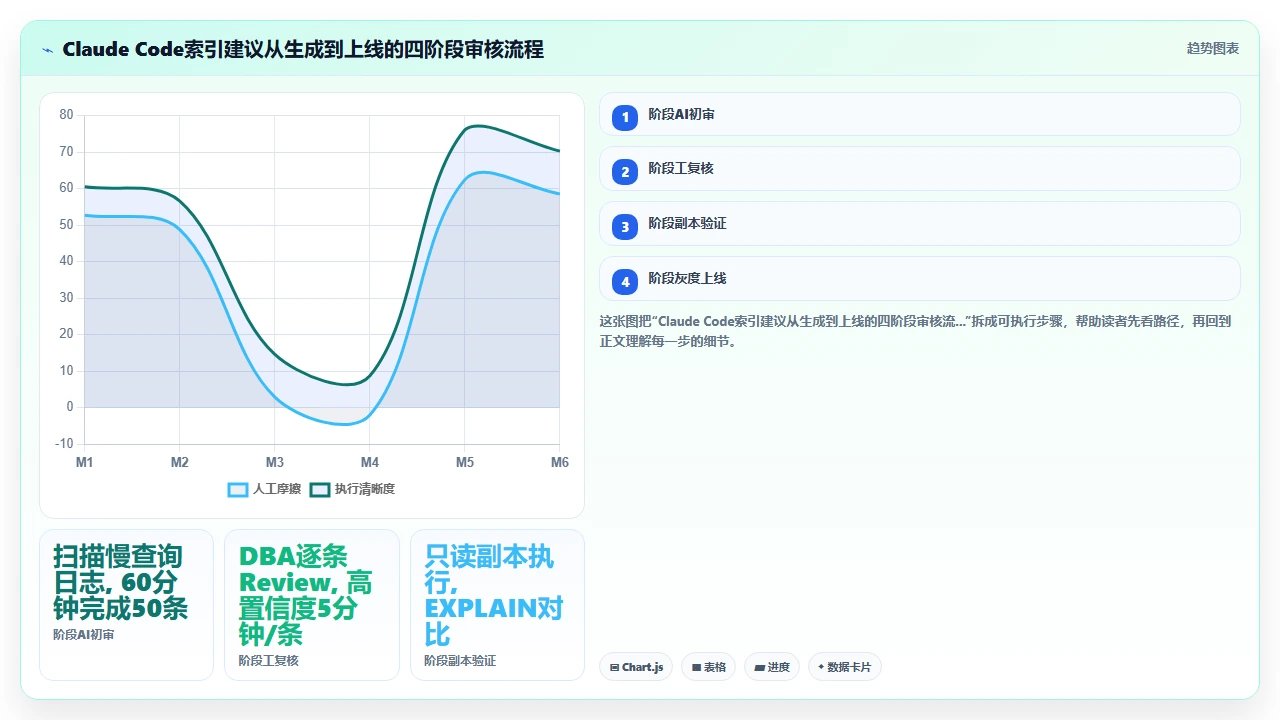
Task: Click the number 4 badge
Action: click(625, 282)
